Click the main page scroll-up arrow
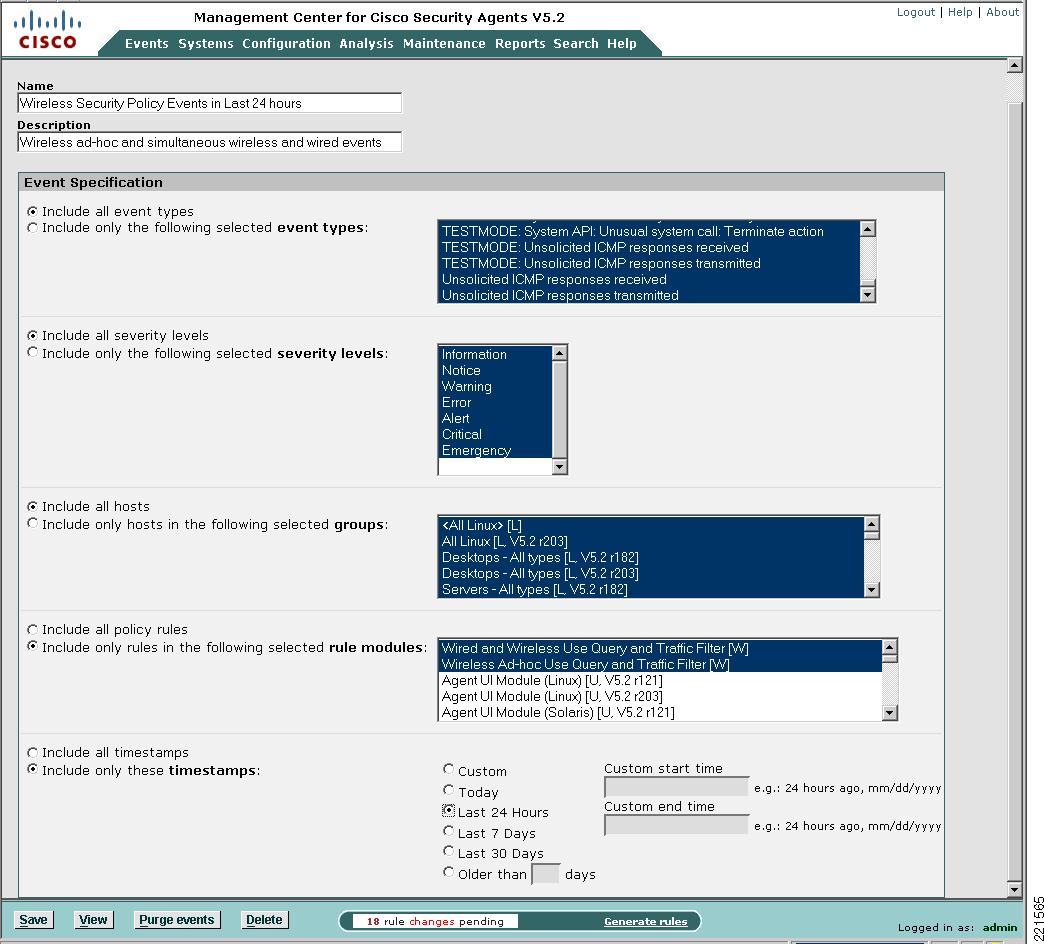The height and width of the screenshot is (944, 1044). (1014, 65)
